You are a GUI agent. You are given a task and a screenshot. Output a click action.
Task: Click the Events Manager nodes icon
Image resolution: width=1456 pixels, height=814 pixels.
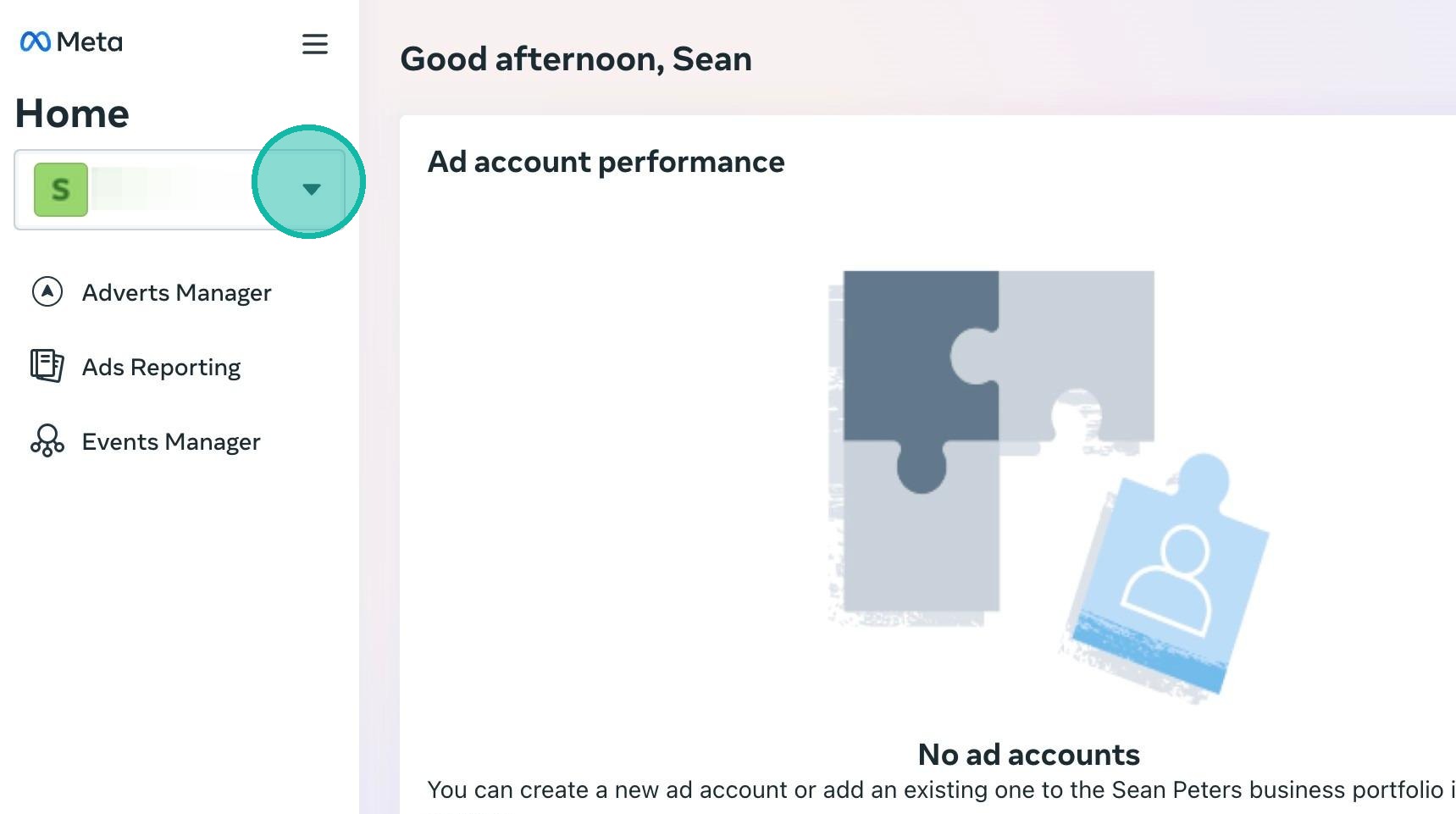[47, 441]
